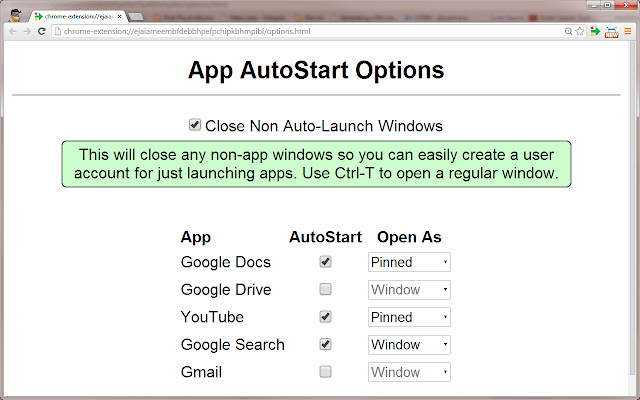Enable AutoStart for Gmail
The image size is (640, 400).
point(325,372)
